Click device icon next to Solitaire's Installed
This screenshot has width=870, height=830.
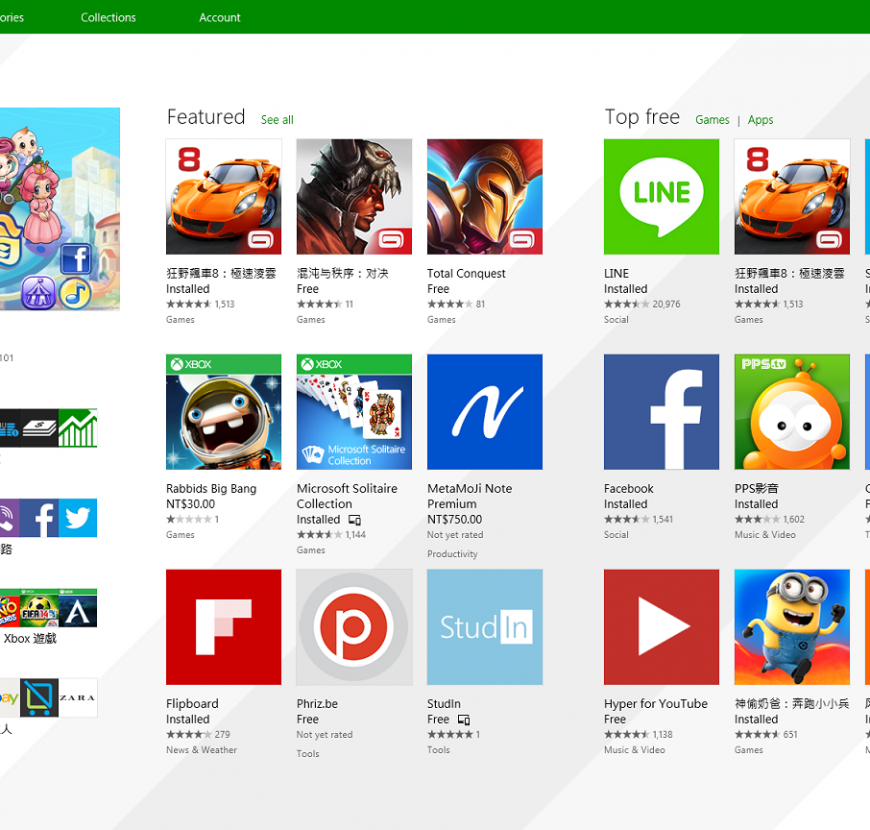tap(355, 520)
